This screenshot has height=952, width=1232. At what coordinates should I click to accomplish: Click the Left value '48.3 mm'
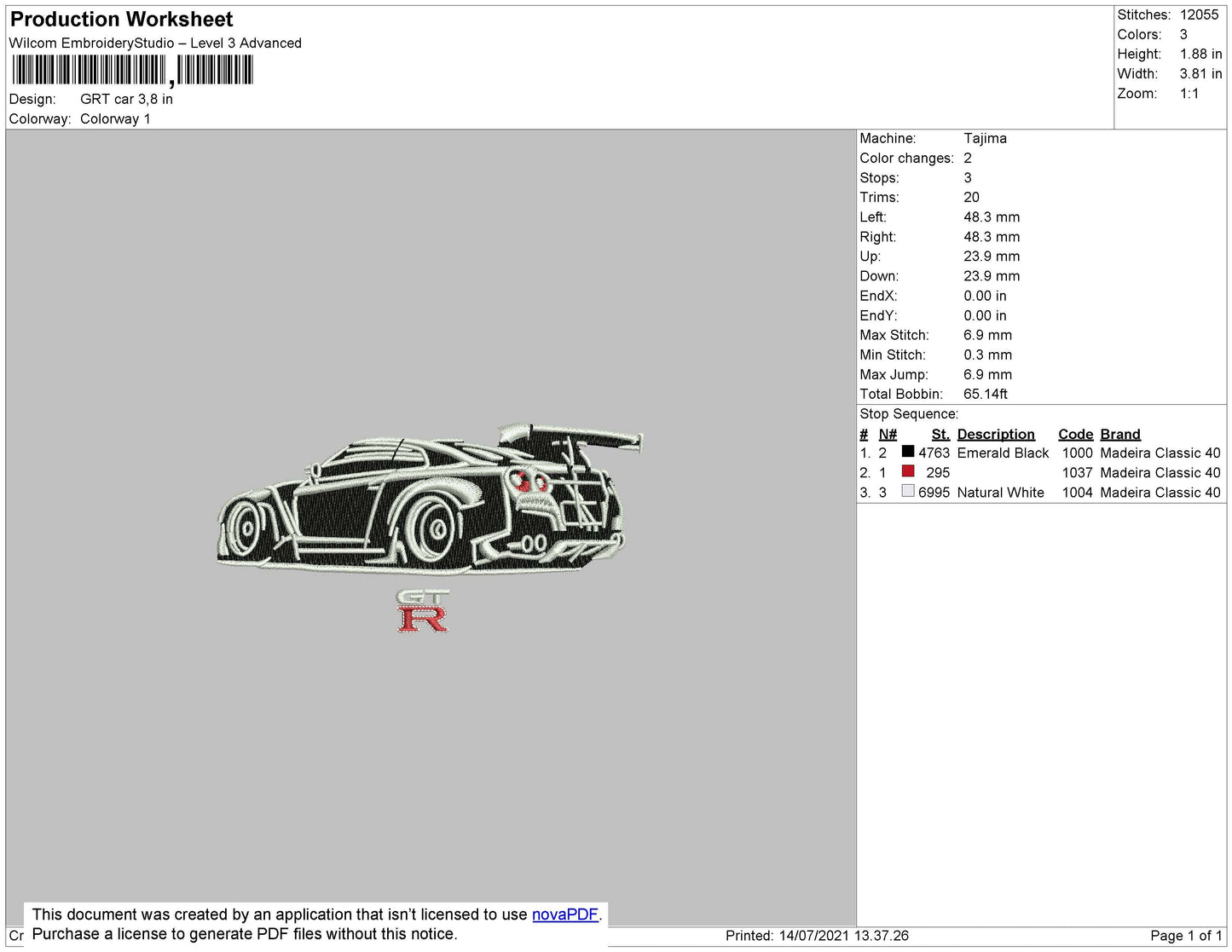pyautogui.click(x=992, y=217)
